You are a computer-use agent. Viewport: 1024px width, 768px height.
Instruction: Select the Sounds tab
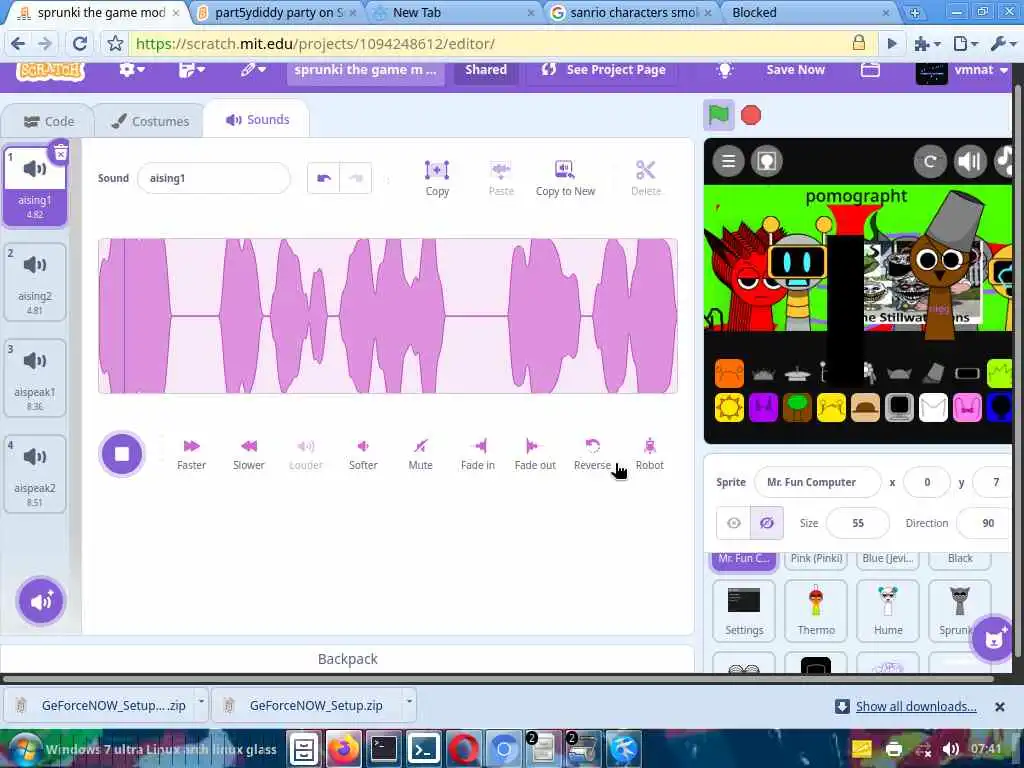click(257, 120)
